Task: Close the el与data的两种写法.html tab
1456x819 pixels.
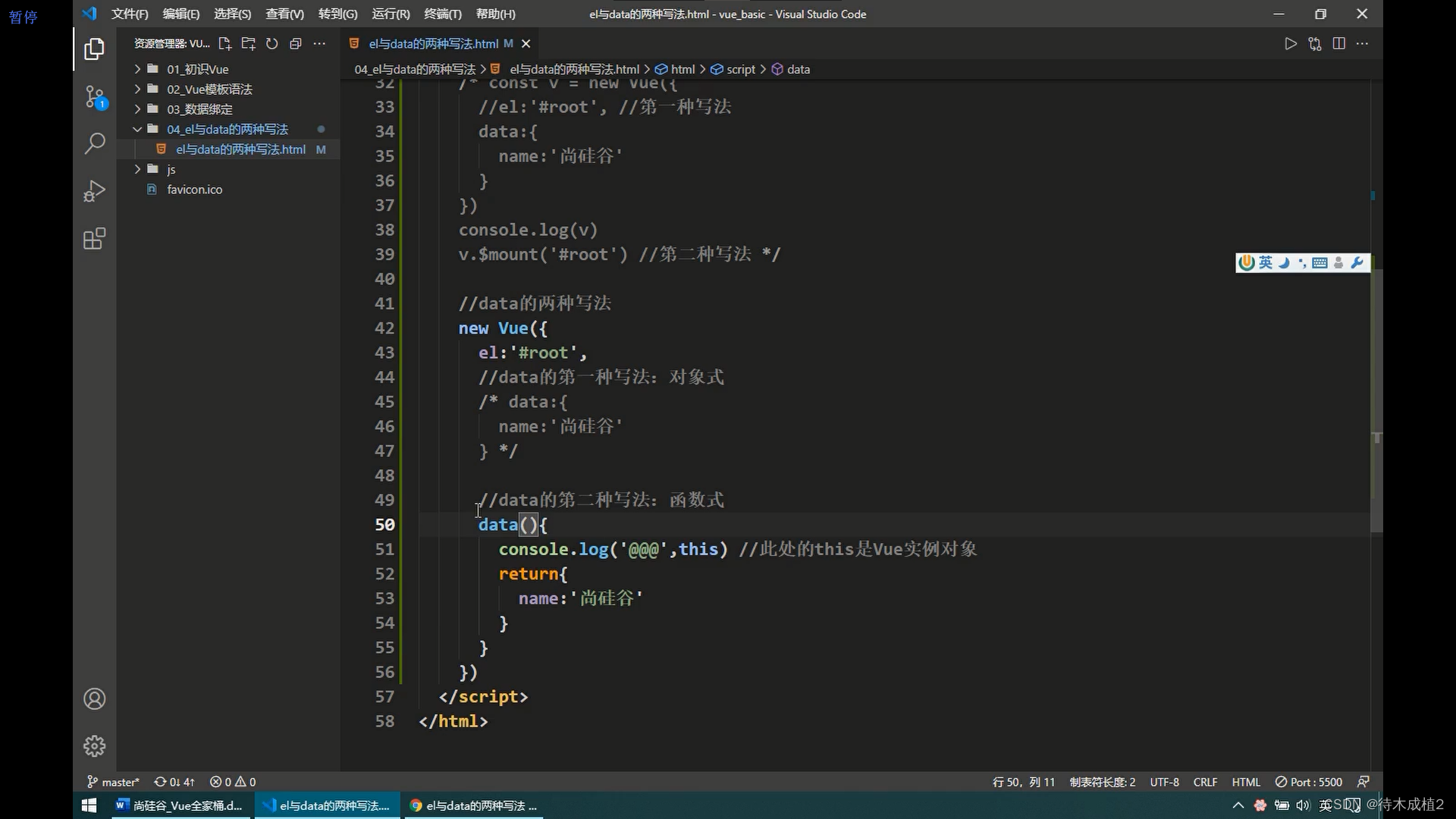Action: point(526,44)
